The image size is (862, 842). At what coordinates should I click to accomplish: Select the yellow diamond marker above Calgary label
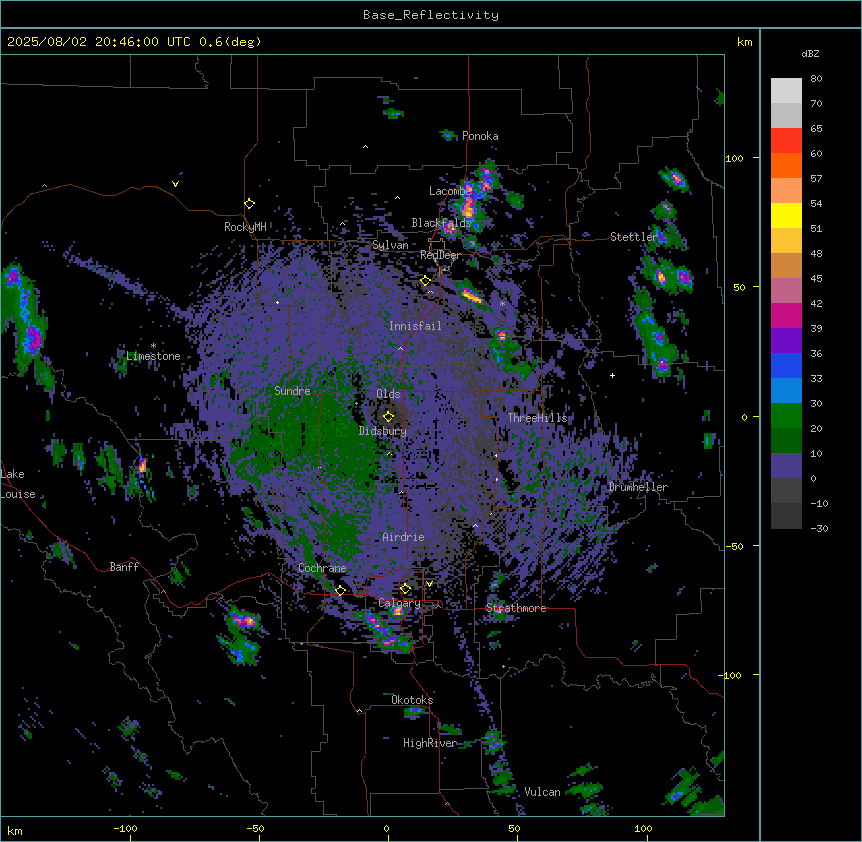coord(405,589)
